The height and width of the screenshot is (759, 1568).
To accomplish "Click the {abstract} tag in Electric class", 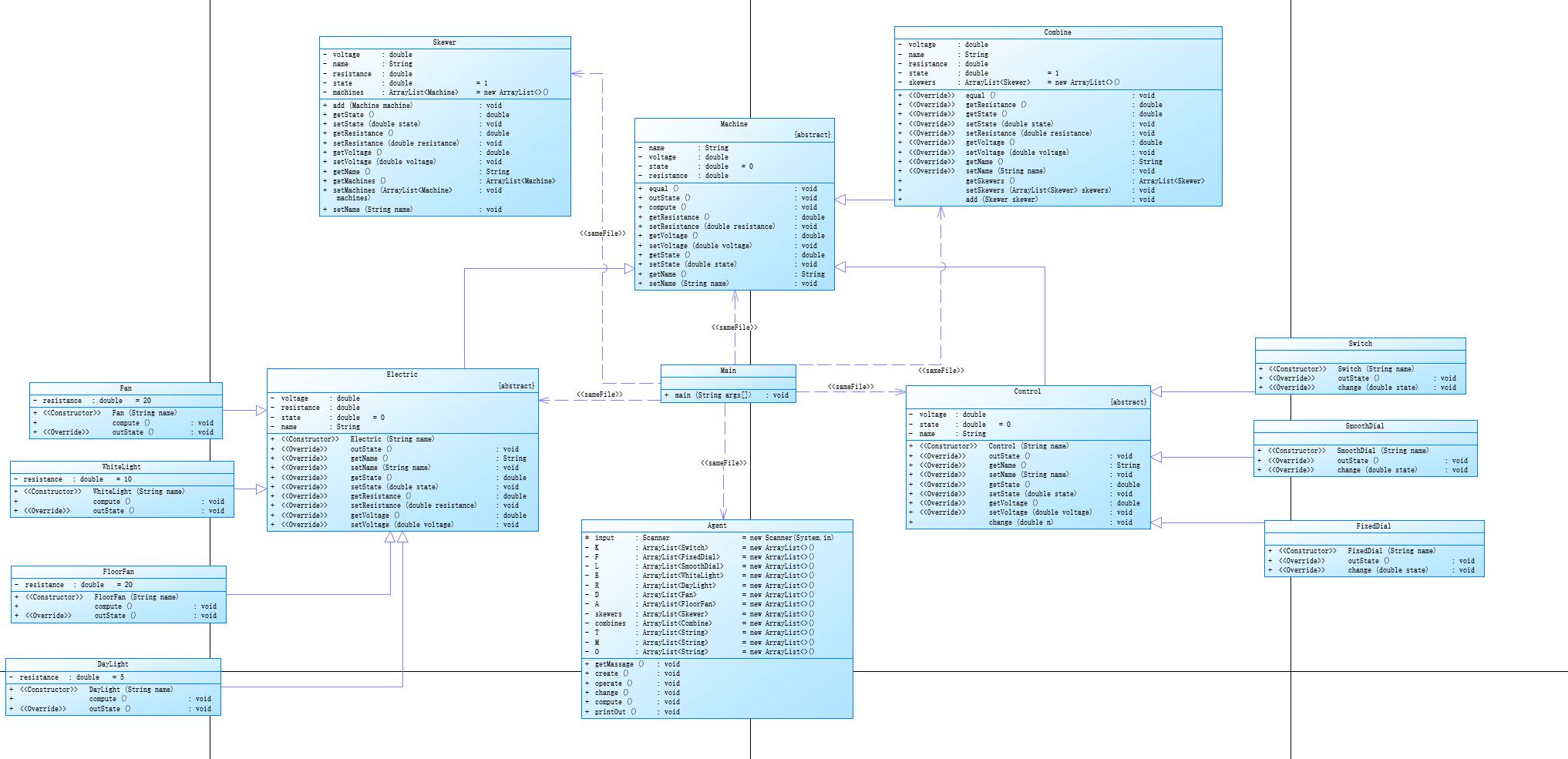I will click(516, 386).
